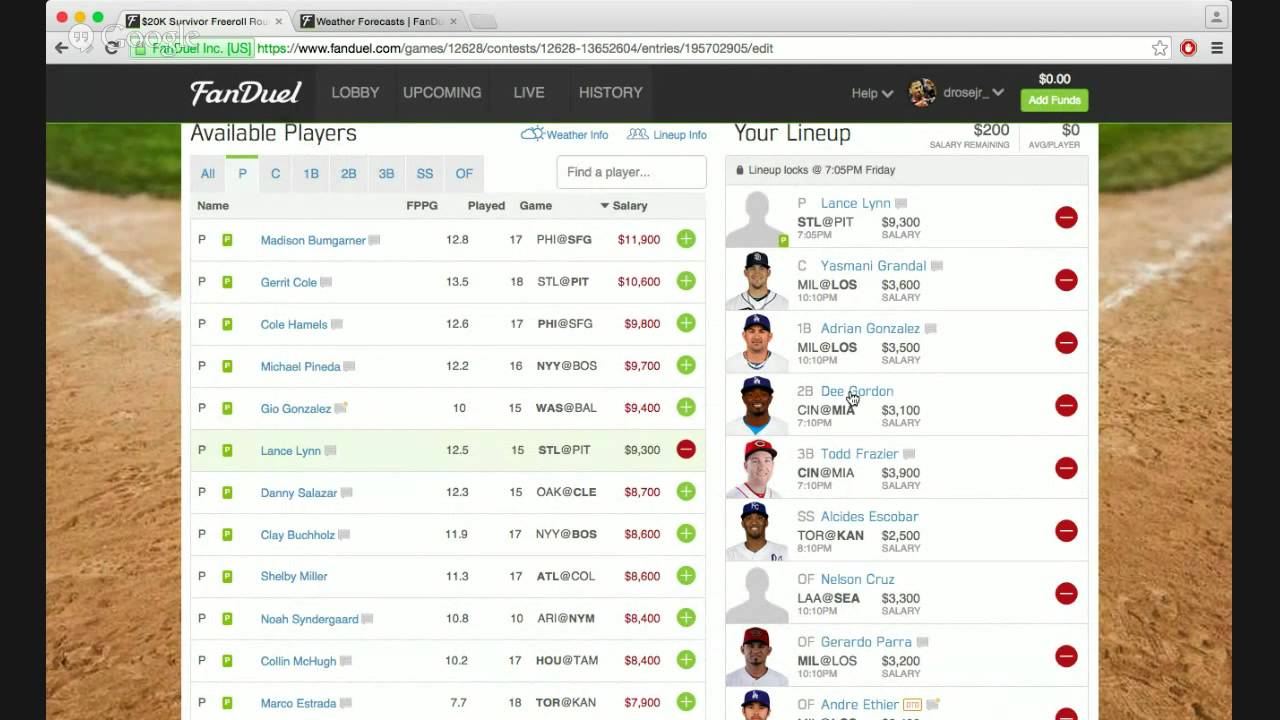
Task: Click Add Funds button
Action: pos(1054,100)
